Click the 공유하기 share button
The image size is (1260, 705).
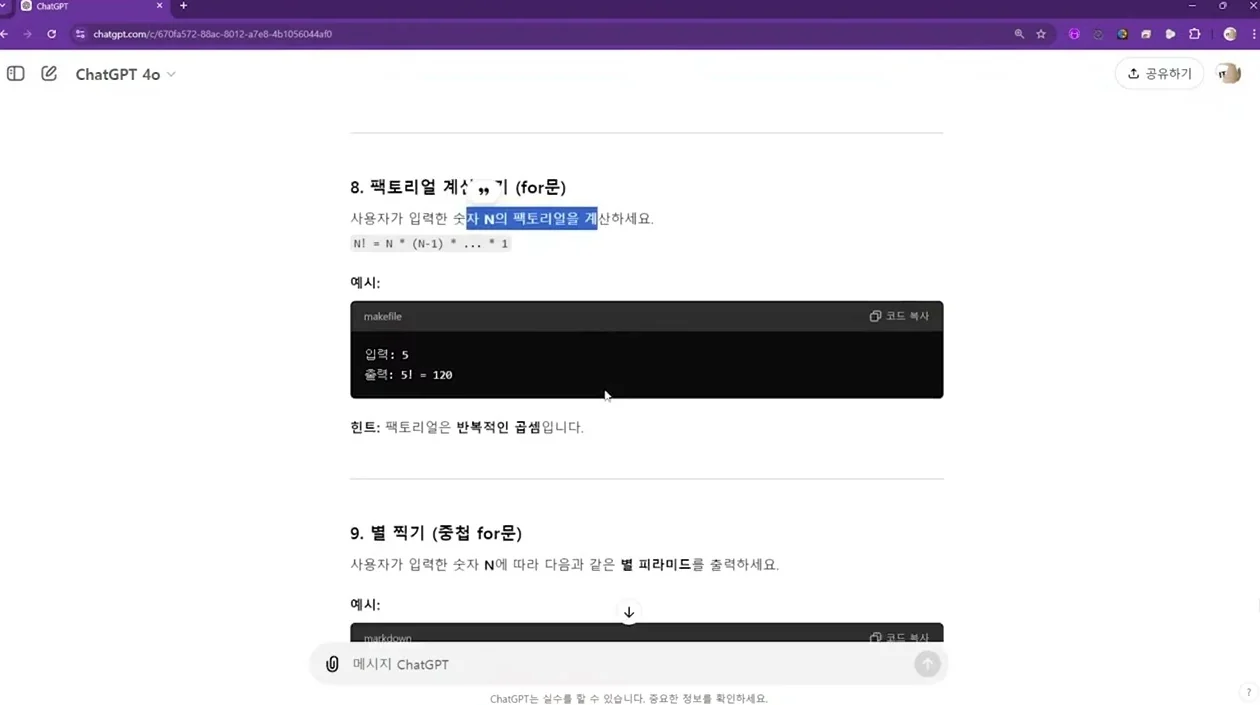pos(1160,74)
